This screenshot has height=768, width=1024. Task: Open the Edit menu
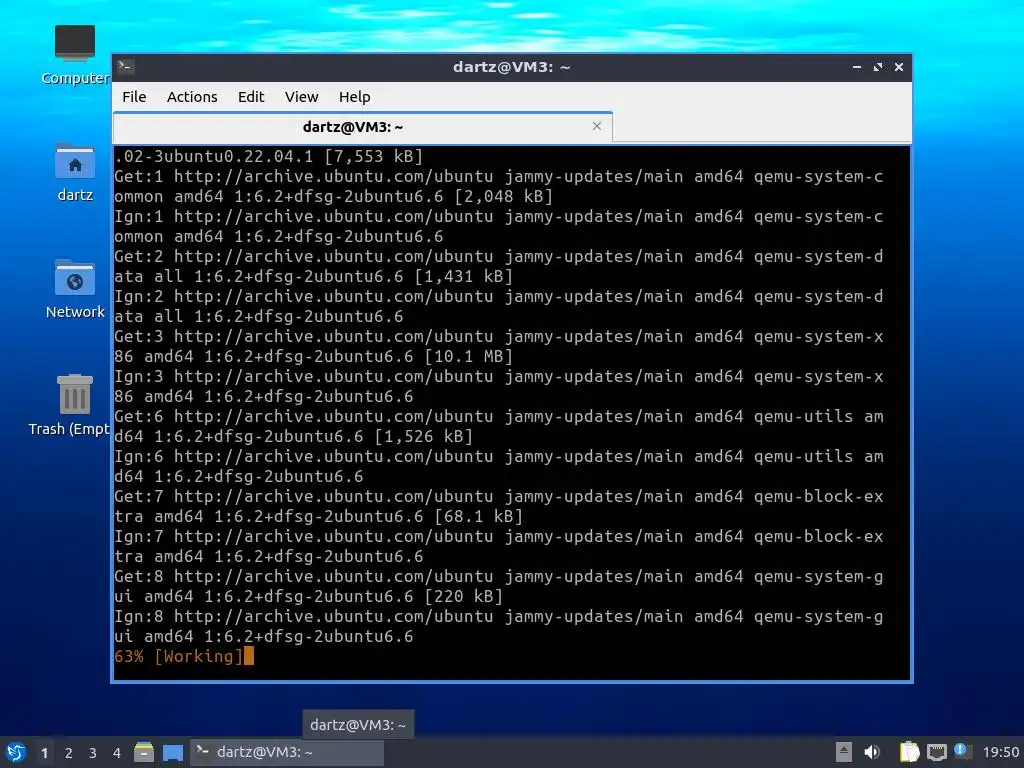[251, 97]
